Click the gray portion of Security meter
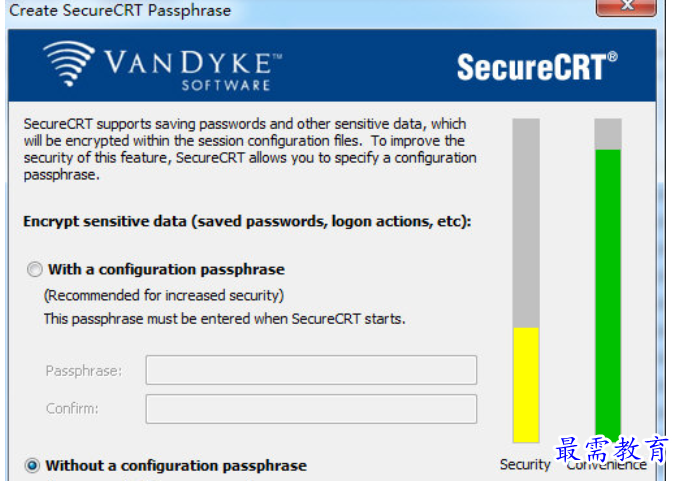The height and width of the screenshot is (481, 677). pos(526,222)
